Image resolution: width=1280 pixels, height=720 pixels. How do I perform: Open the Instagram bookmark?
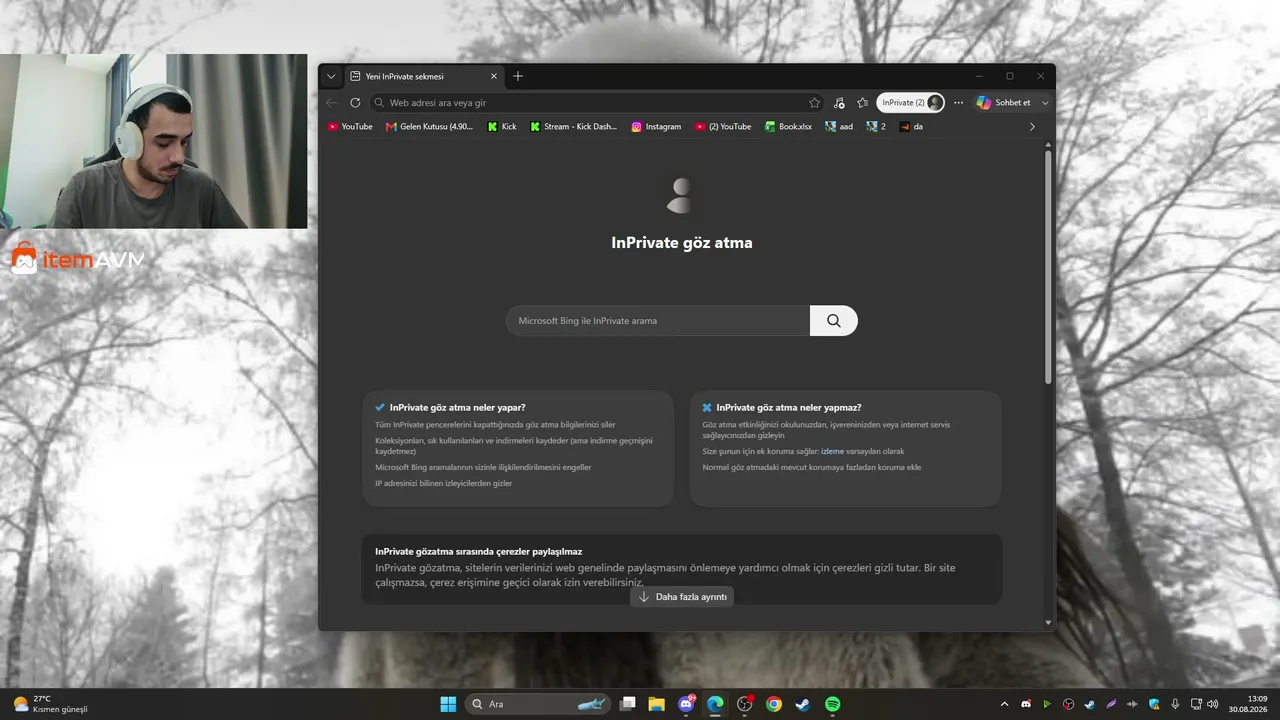point(657,127)
